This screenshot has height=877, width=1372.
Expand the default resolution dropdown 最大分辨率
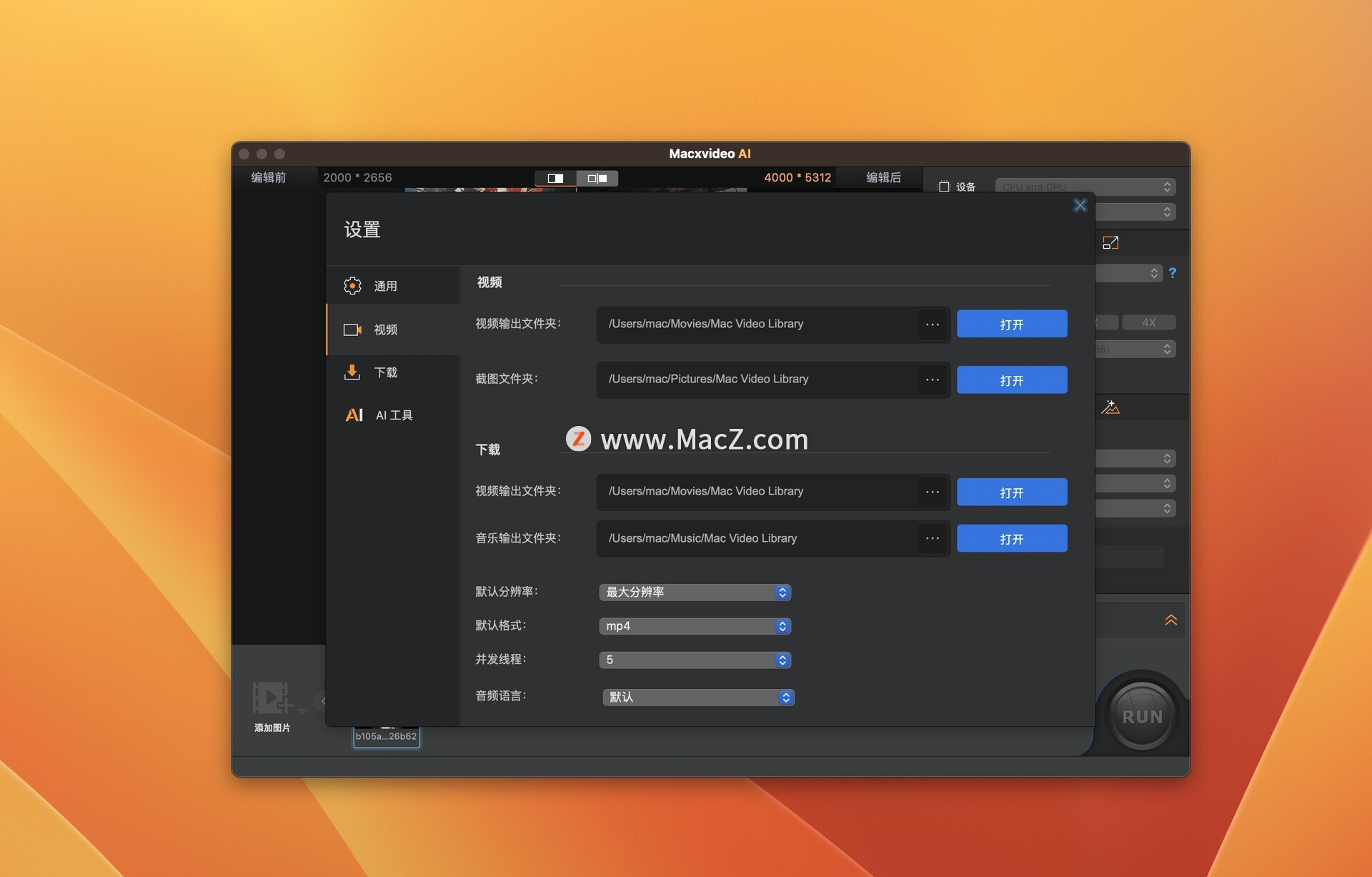695,592
